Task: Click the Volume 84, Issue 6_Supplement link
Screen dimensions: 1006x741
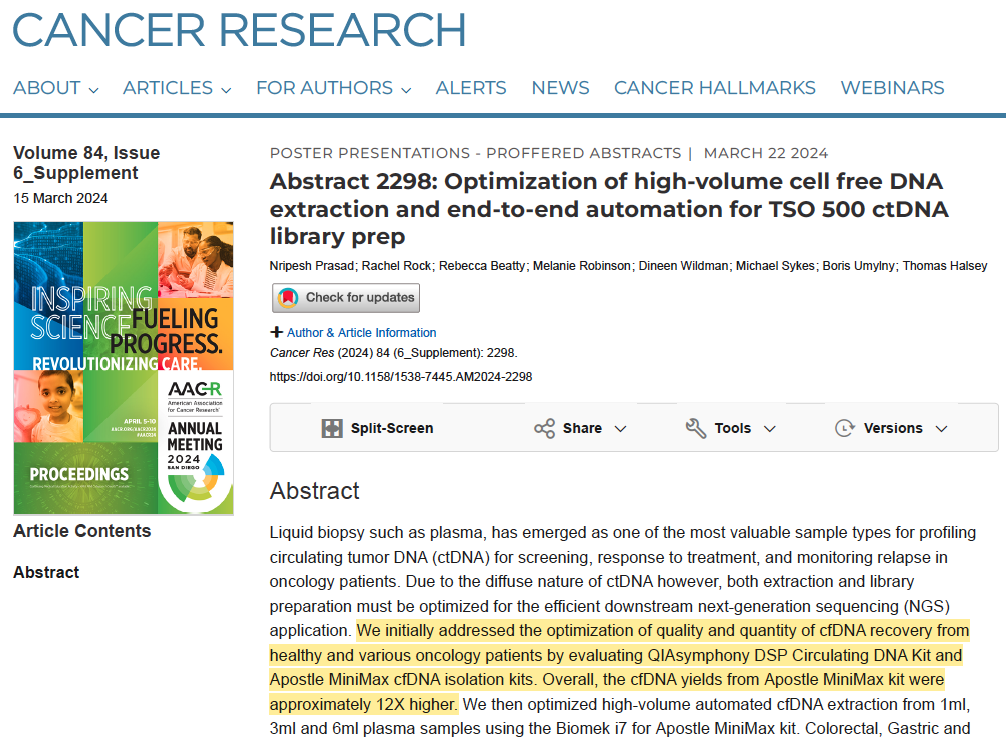Action: tap(86, 163)
